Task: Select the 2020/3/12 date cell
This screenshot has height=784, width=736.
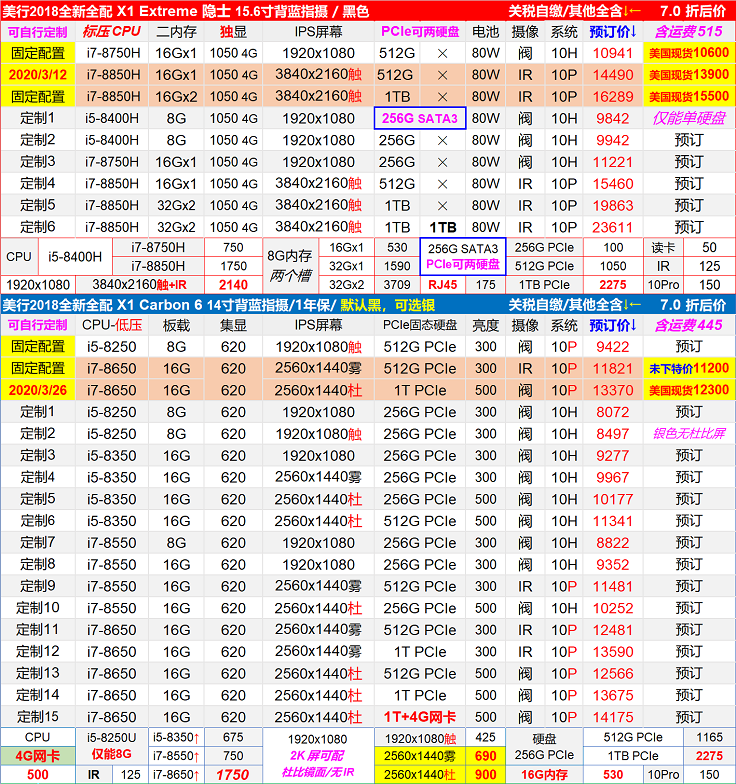Action: (37, 75)
